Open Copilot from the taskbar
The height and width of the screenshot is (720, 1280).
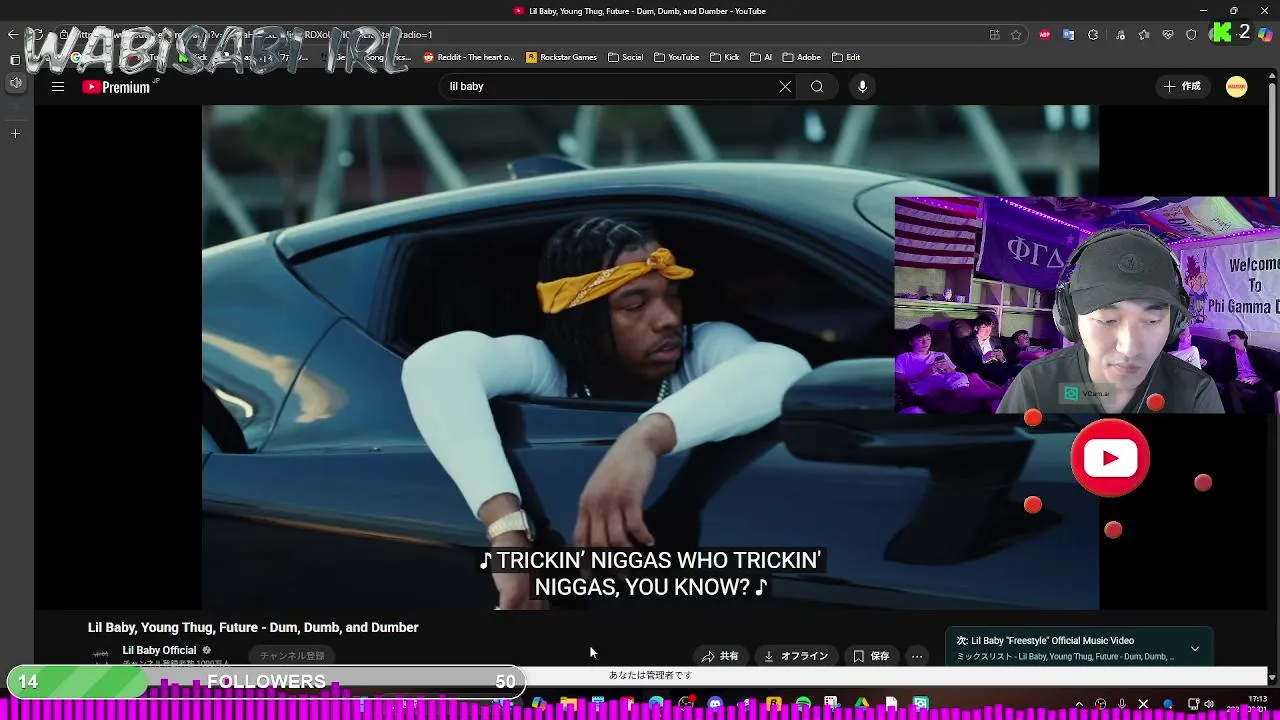pos(539,704)
